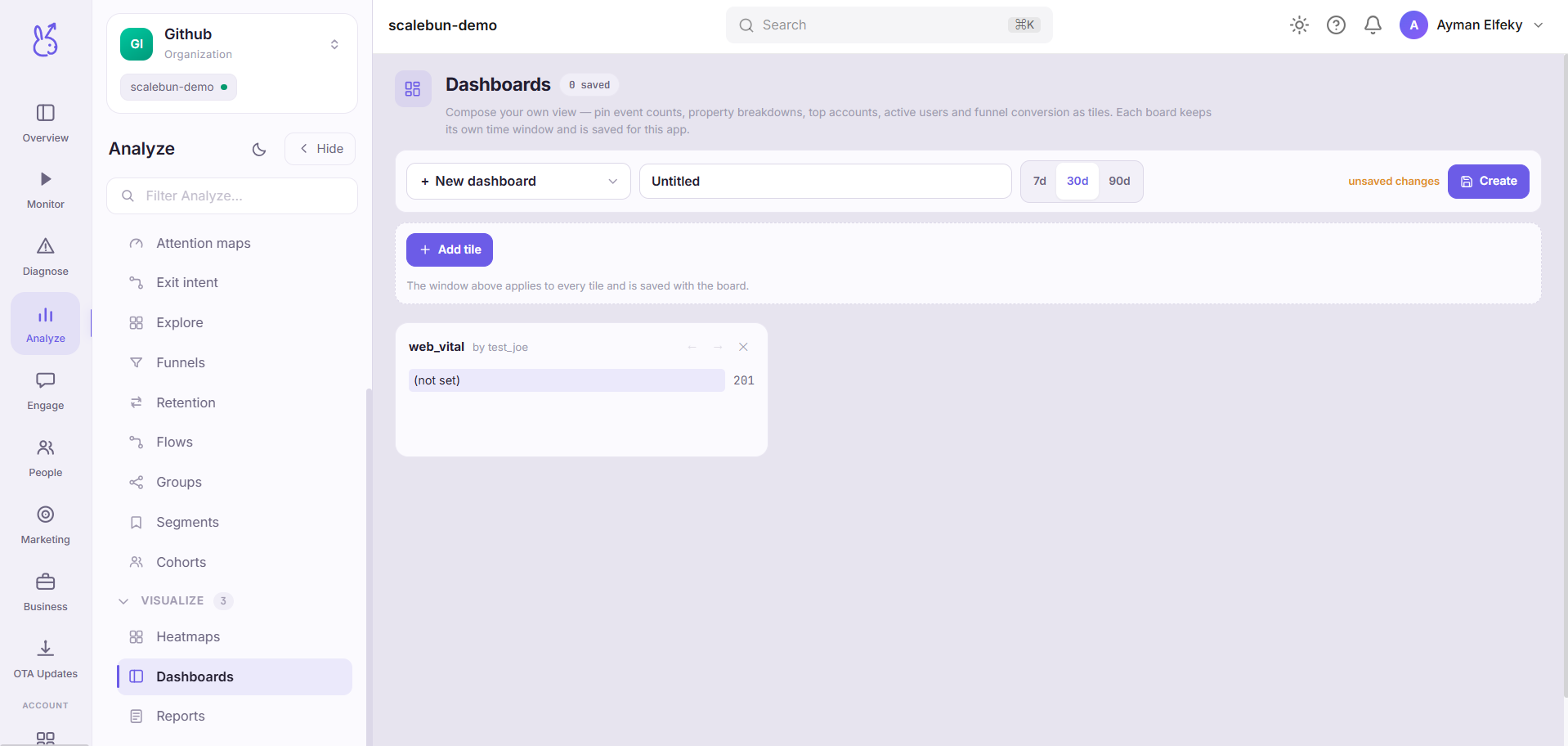Open Flows
Screen dimensions: 1568x746
click(235, 443)
